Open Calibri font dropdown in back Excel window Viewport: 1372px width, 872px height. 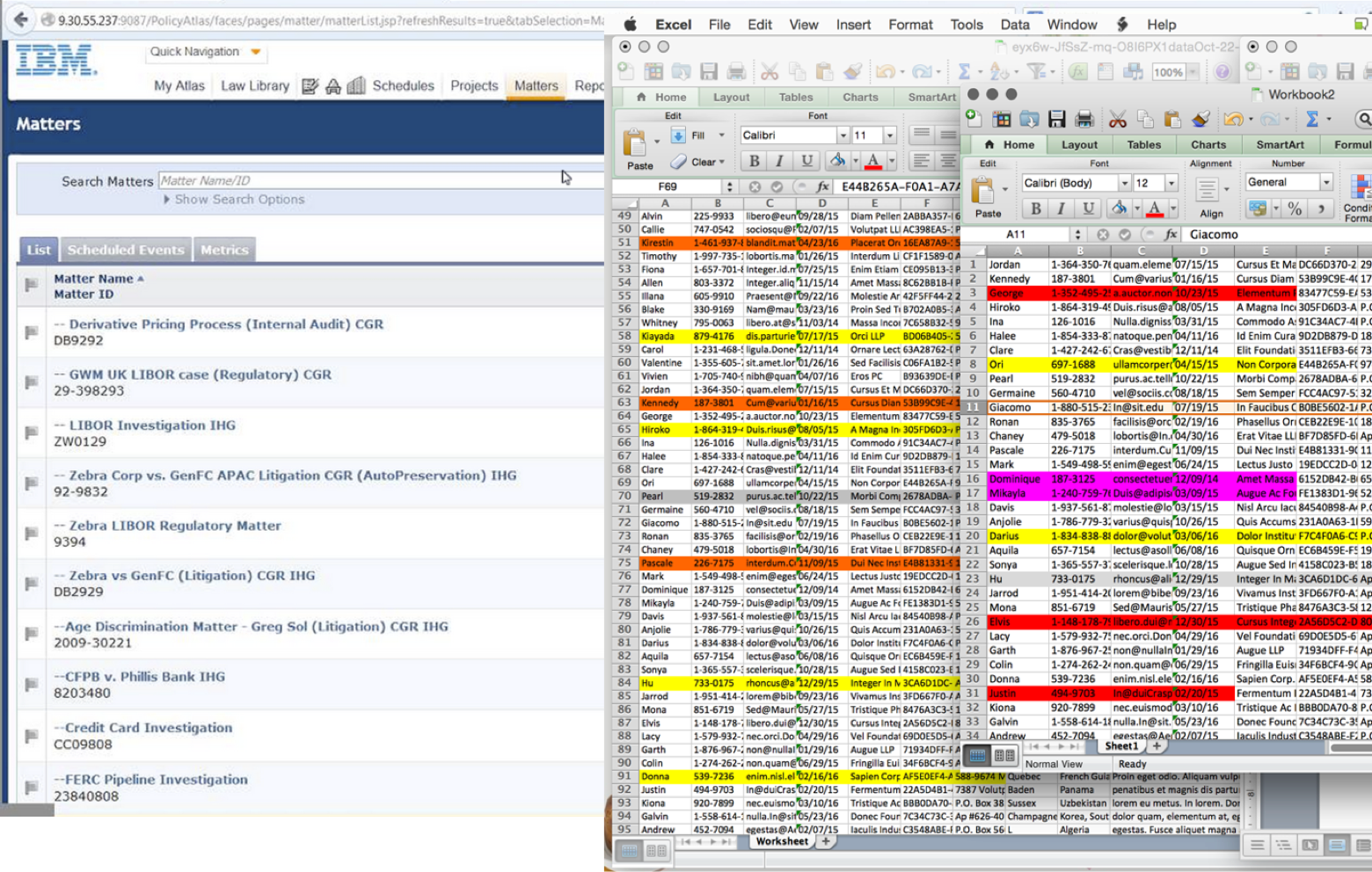843,135
